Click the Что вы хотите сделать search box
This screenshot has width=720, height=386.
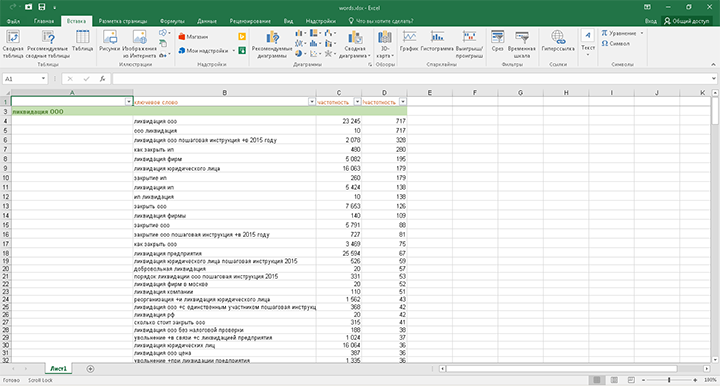point(381,21)
